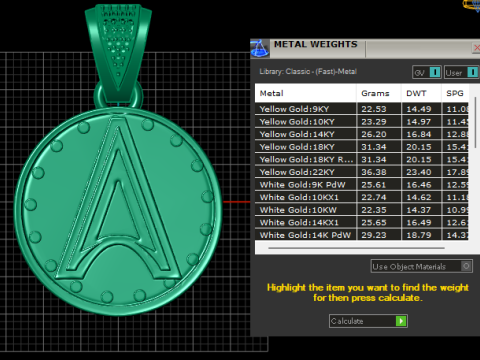Select the Yellow Gold:18KY R... row
The width and height of the screenshot is (480, 360).
click(x=362, y=160)
